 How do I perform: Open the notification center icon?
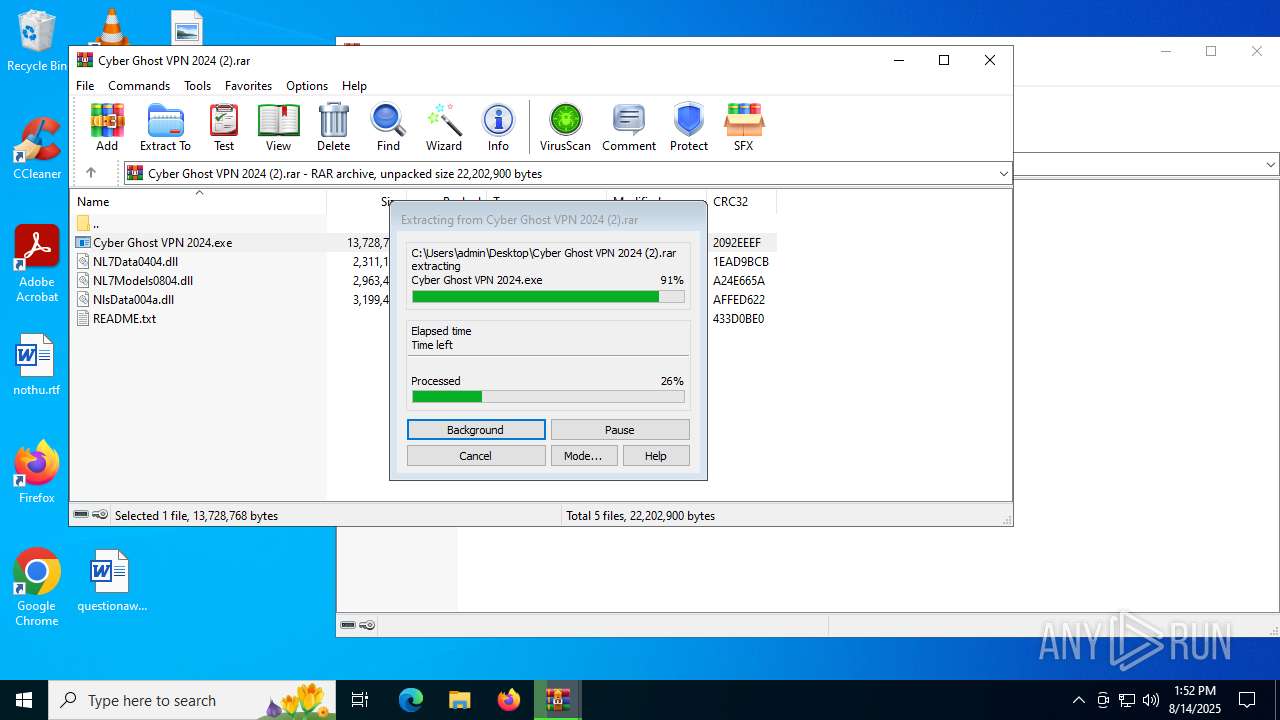(x=1247, y=700)
